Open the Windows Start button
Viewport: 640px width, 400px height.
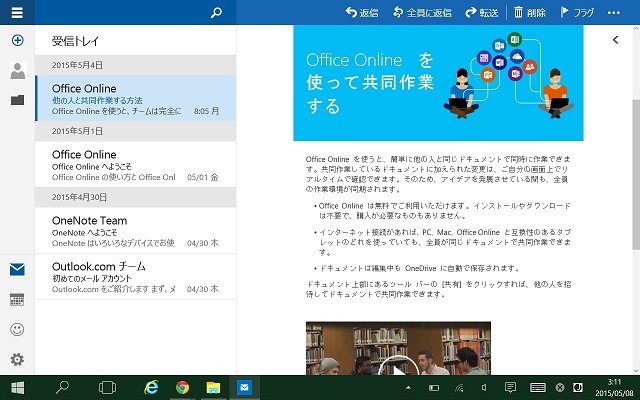[x=17, y=387]
